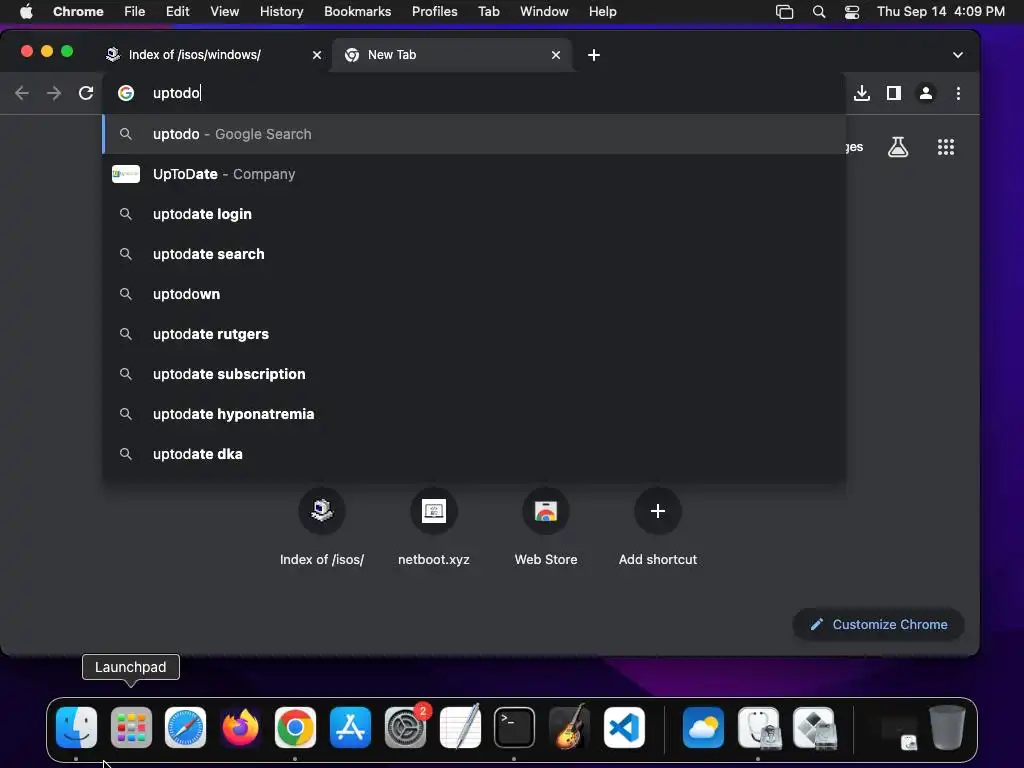This screenshot has height=768, width=1024.
Task: Open the Web Store shortcut
Action: (x=546, y=528)
